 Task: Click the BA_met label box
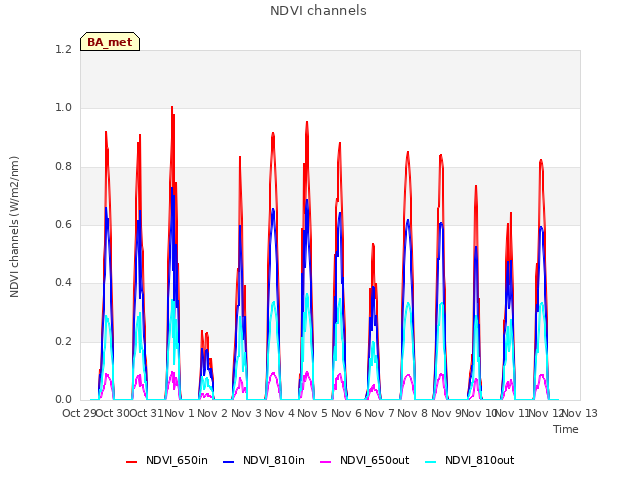coord(110,42)
